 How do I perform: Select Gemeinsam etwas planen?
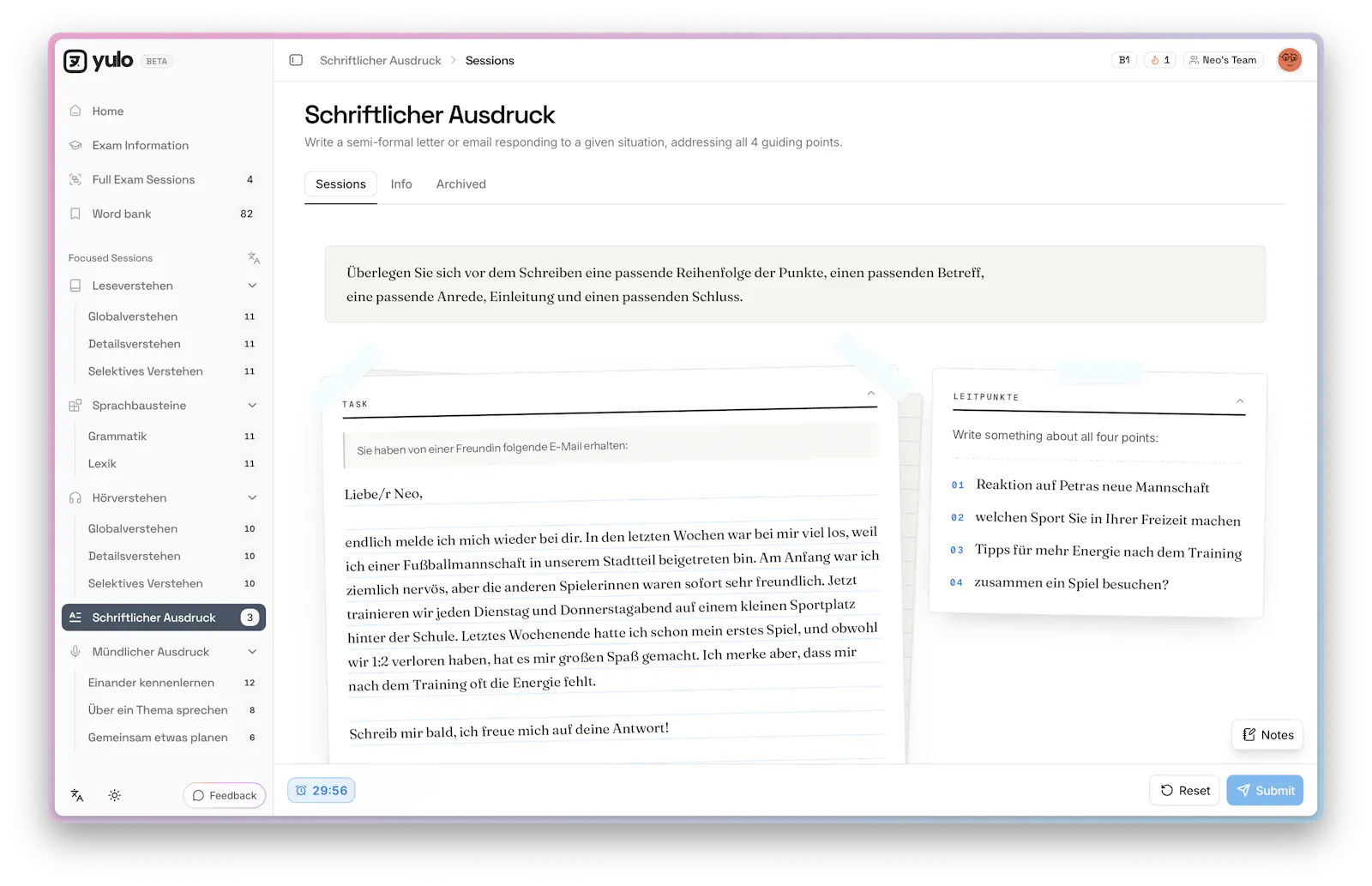coord(171,738)
